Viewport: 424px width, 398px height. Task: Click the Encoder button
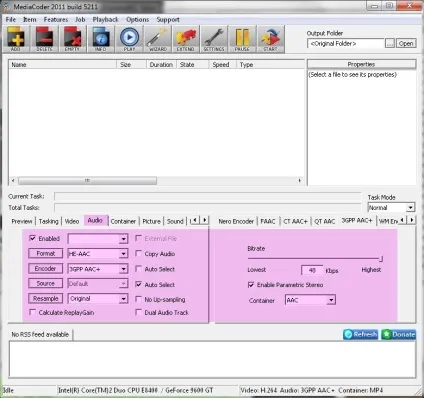point(46,268)
